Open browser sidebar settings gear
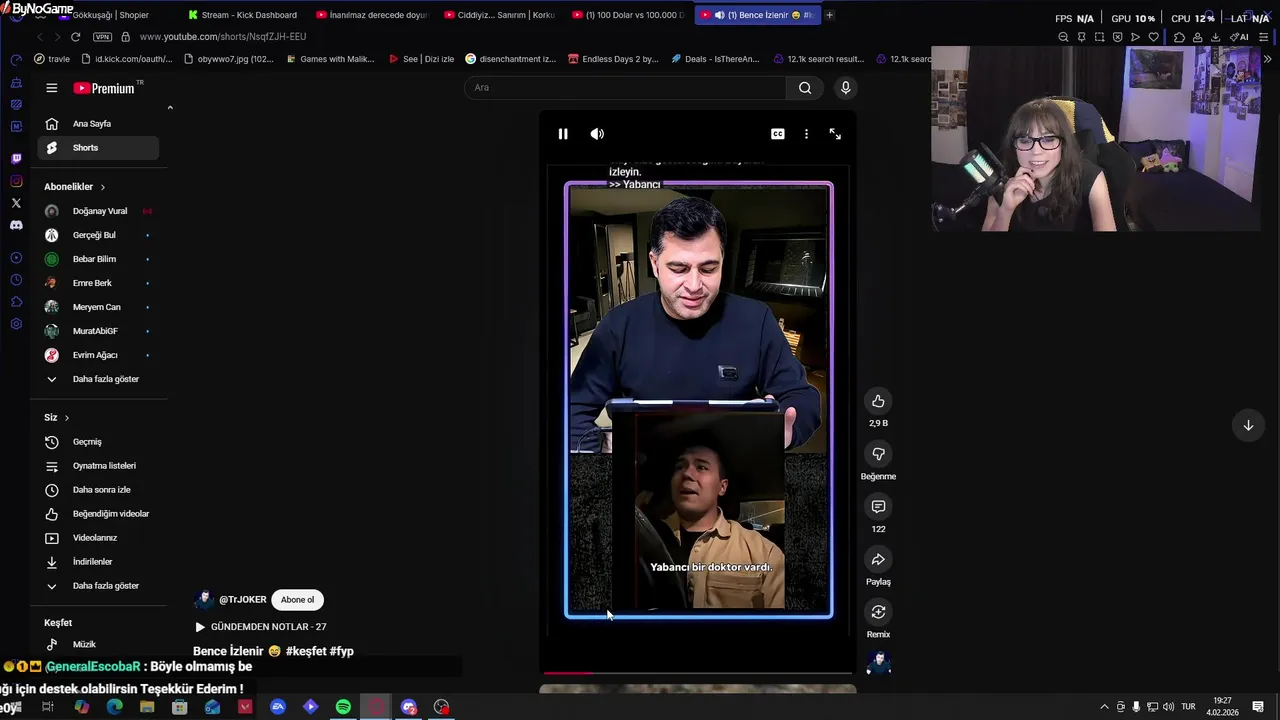The image size is (1280, 720). (16, 324)
